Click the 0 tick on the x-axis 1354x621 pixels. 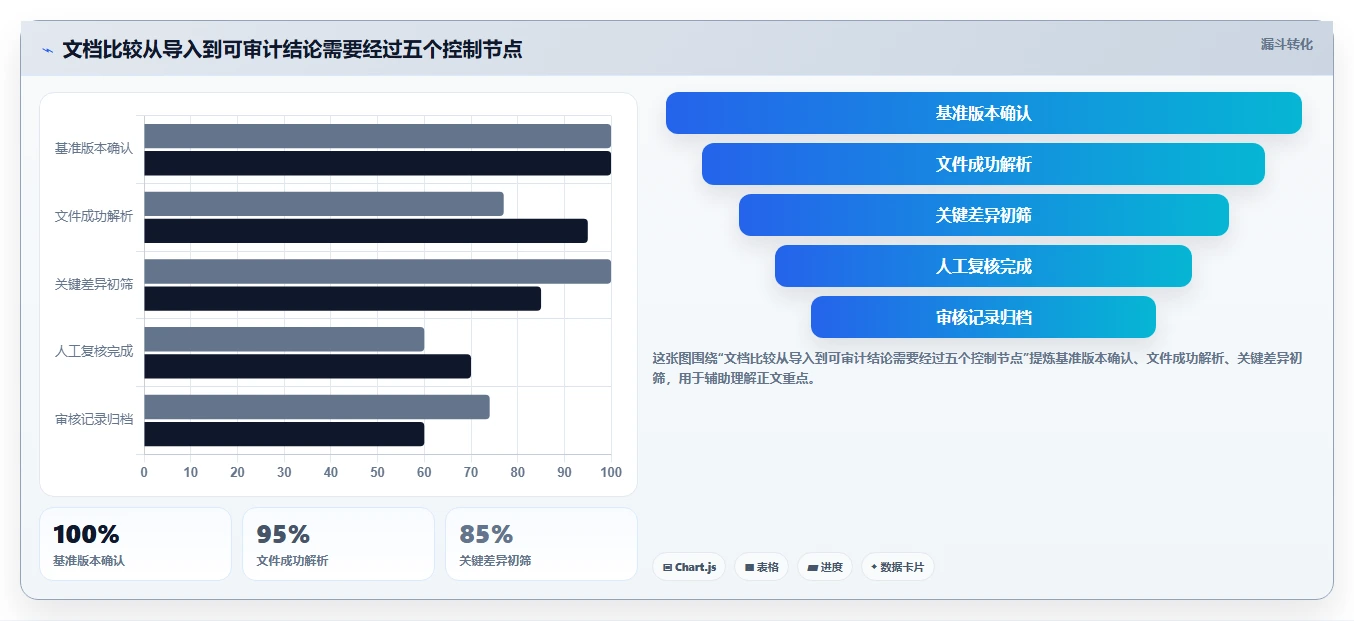144,472
